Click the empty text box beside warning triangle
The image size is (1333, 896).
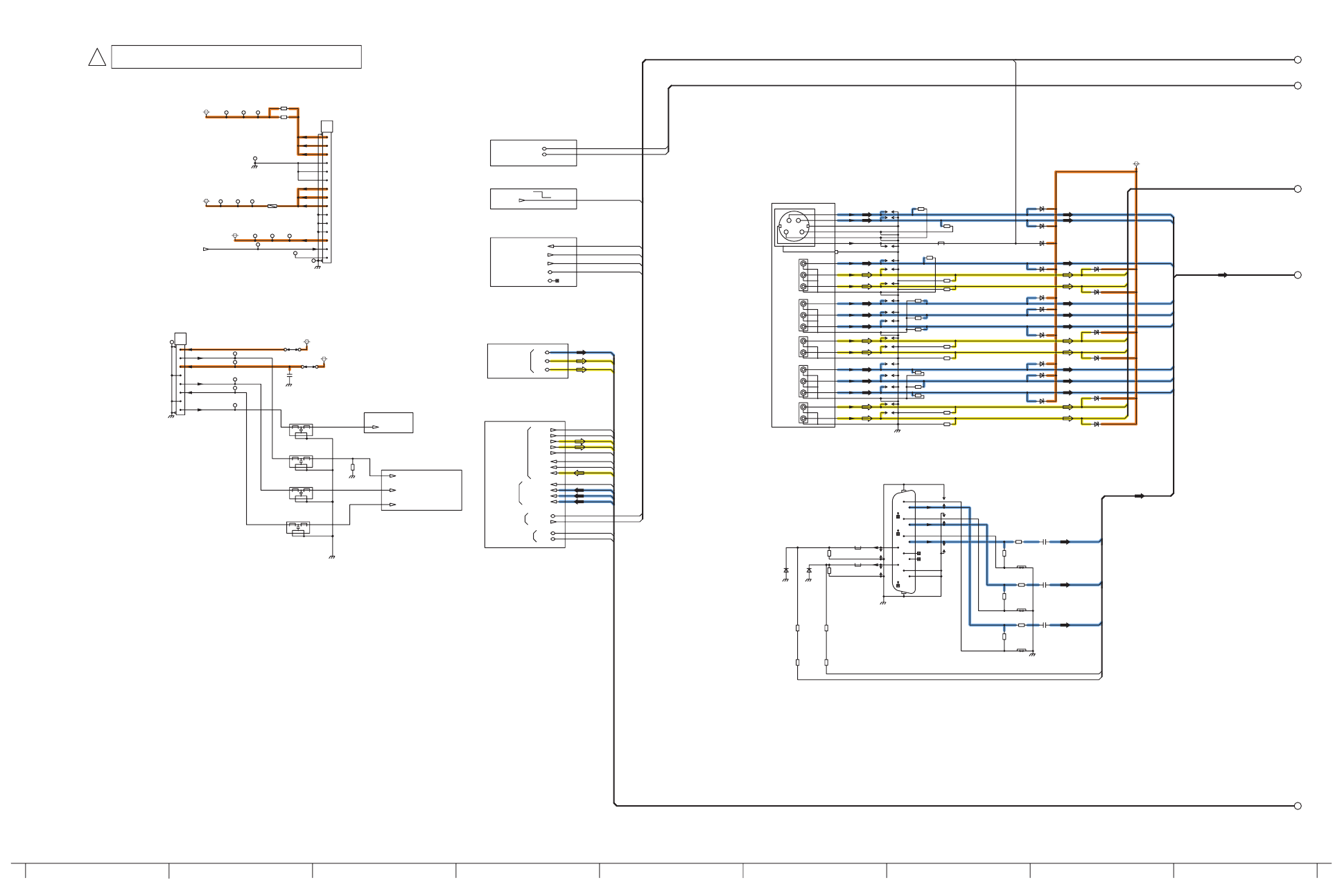click(236, 57)
